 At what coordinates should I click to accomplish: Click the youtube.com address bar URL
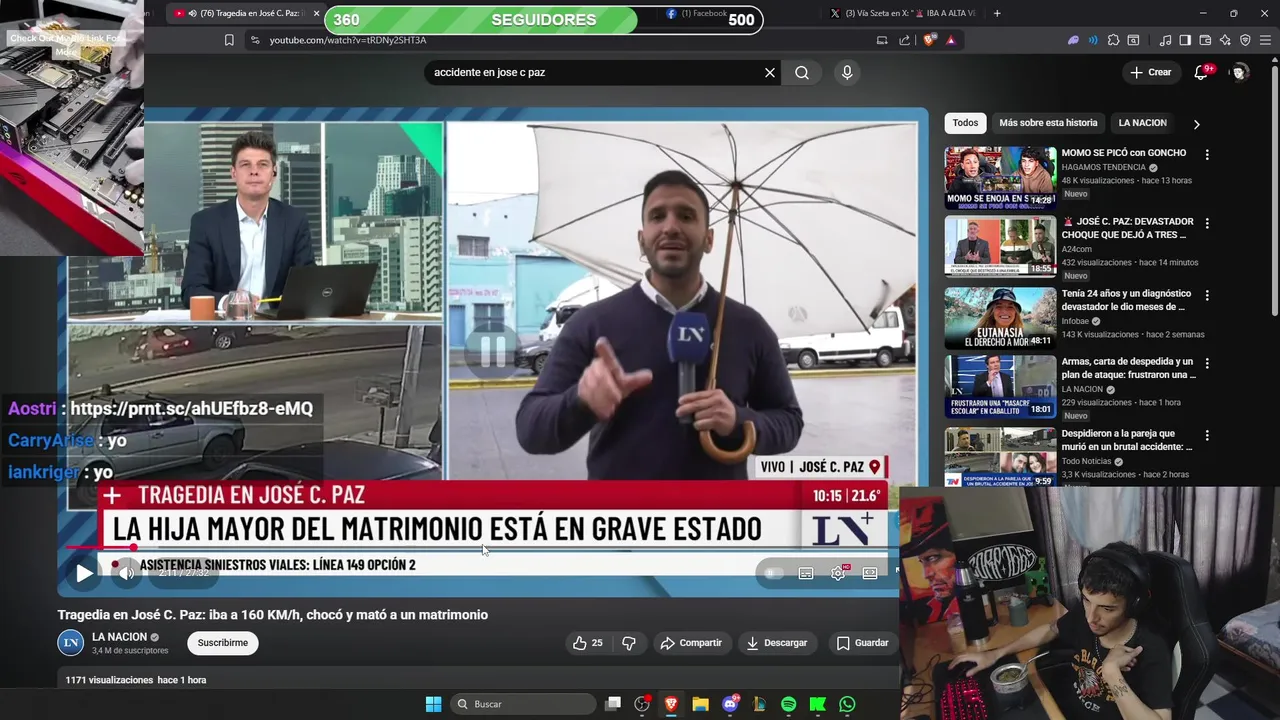pyautogui.click(x=348, y=40)
